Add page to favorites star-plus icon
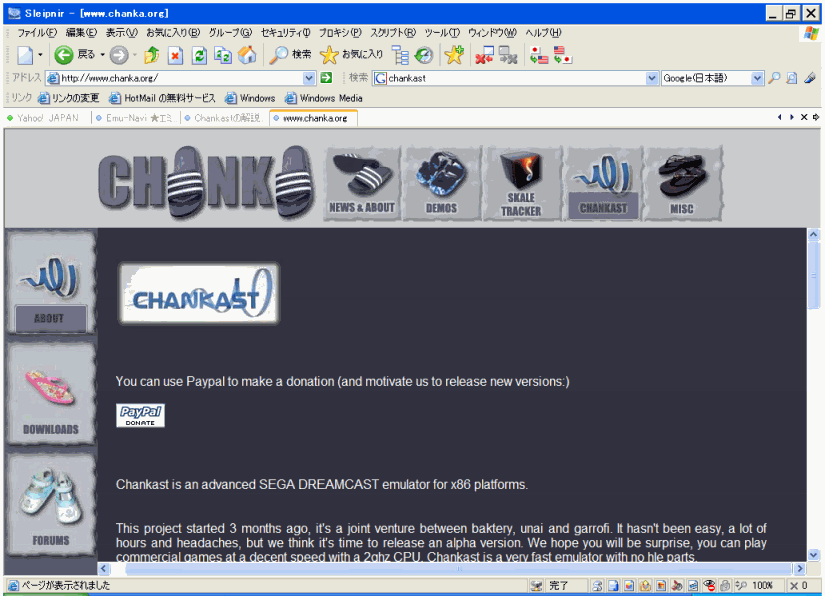Screen dimensions: 825x596 click(x=454, y=55)
